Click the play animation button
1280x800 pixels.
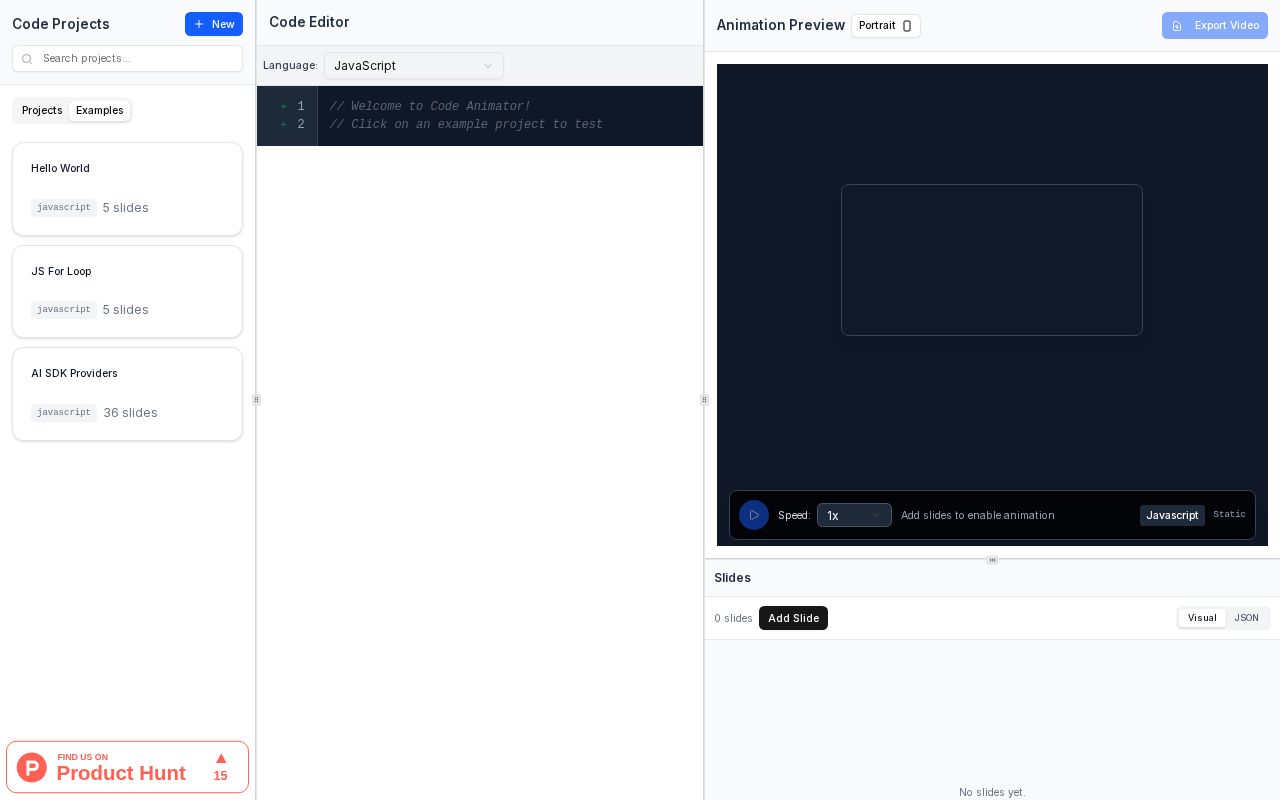pyautogui.click(x=754, y=515)
